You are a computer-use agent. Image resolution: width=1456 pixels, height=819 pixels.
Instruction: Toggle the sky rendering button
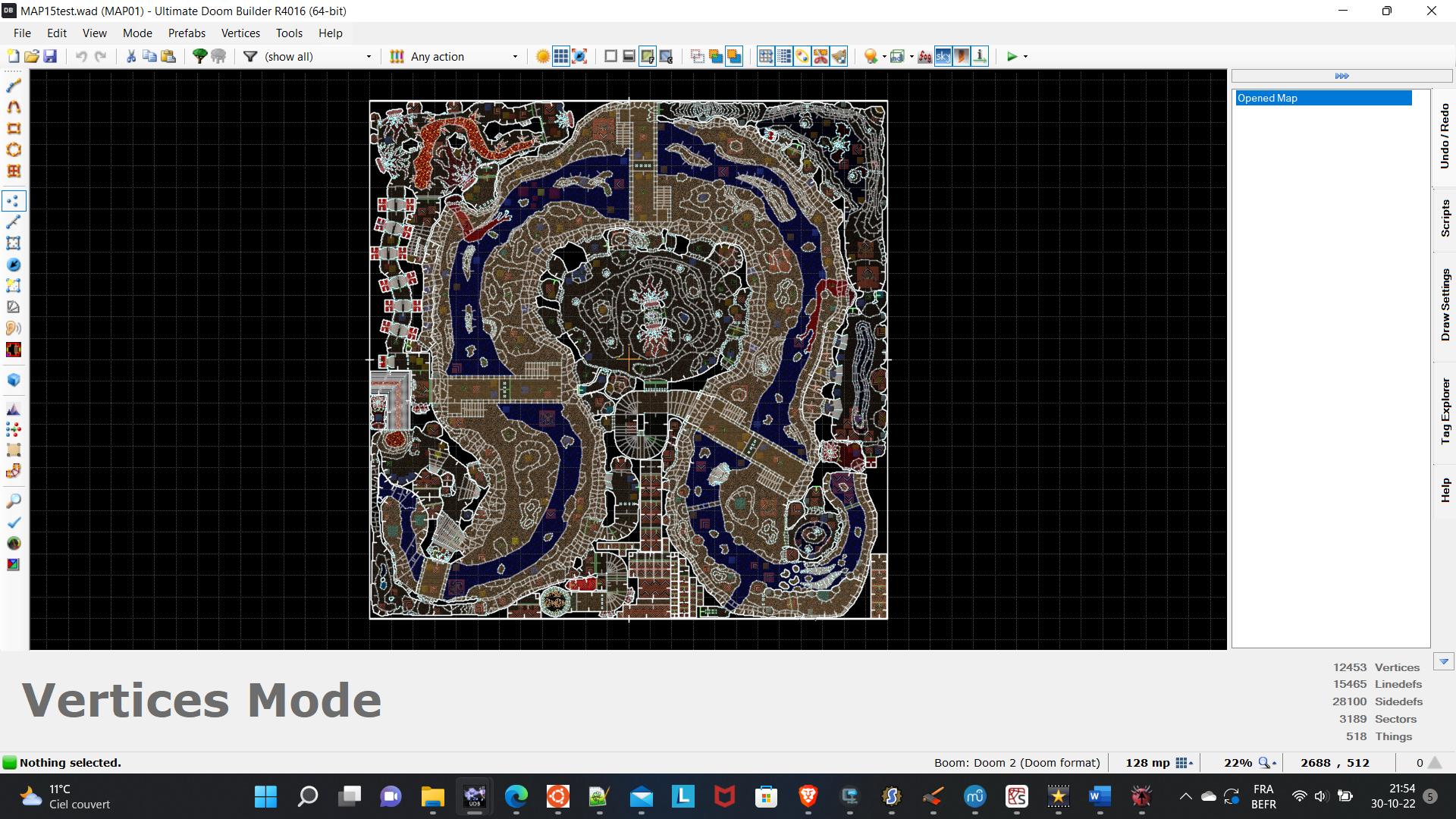pyautogui.click(x=943, y=56)
